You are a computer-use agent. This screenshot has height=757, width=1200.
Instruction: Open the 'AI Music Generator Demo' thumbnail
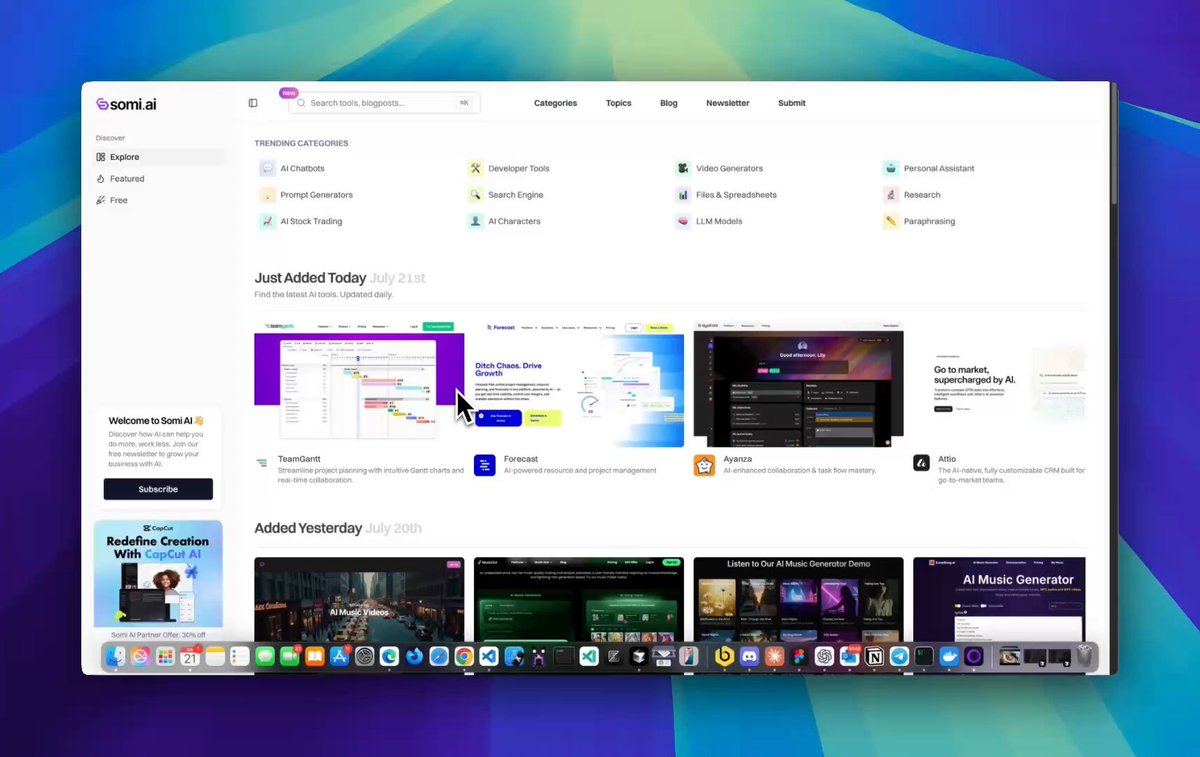click(798, 600)
